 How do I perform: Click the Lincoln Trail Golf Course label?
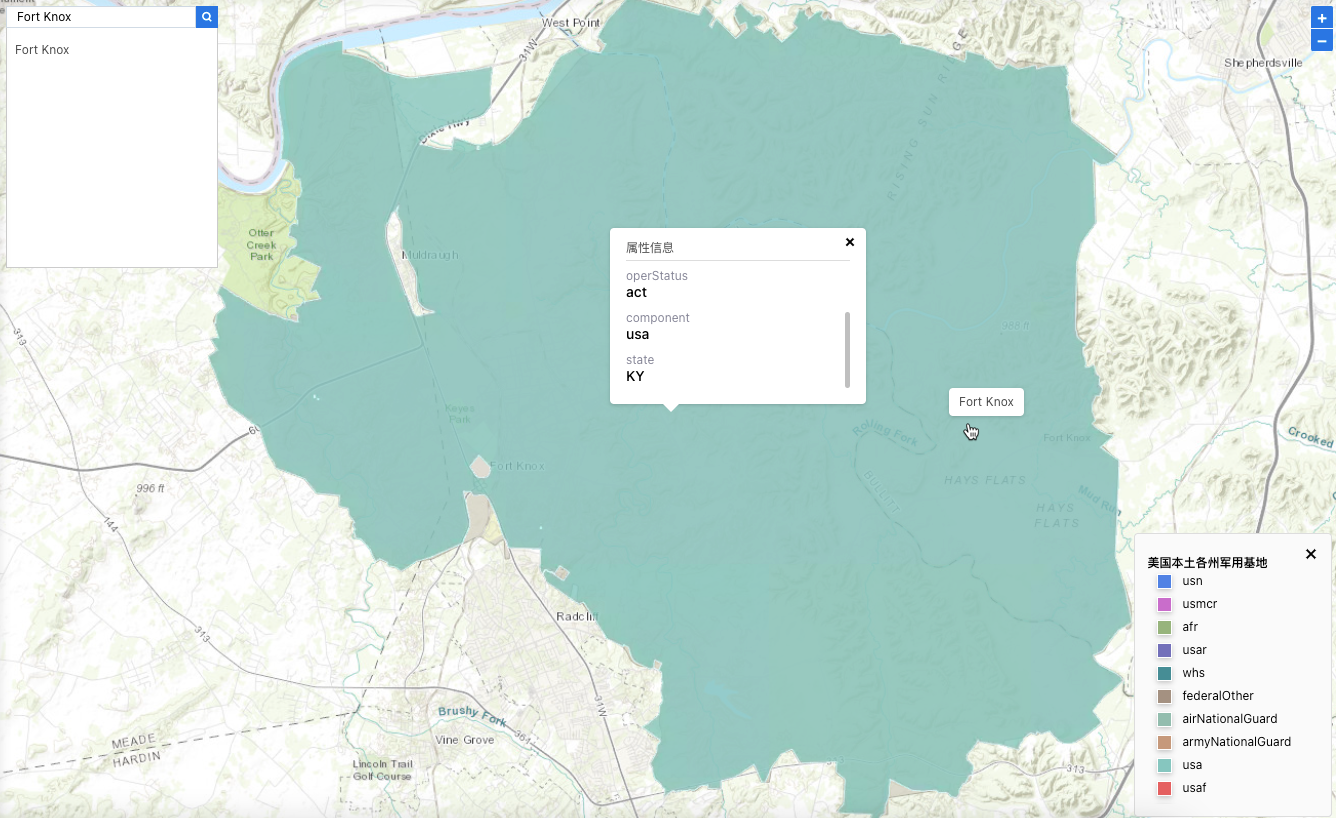pyautogui.click(x=382, y=770)
